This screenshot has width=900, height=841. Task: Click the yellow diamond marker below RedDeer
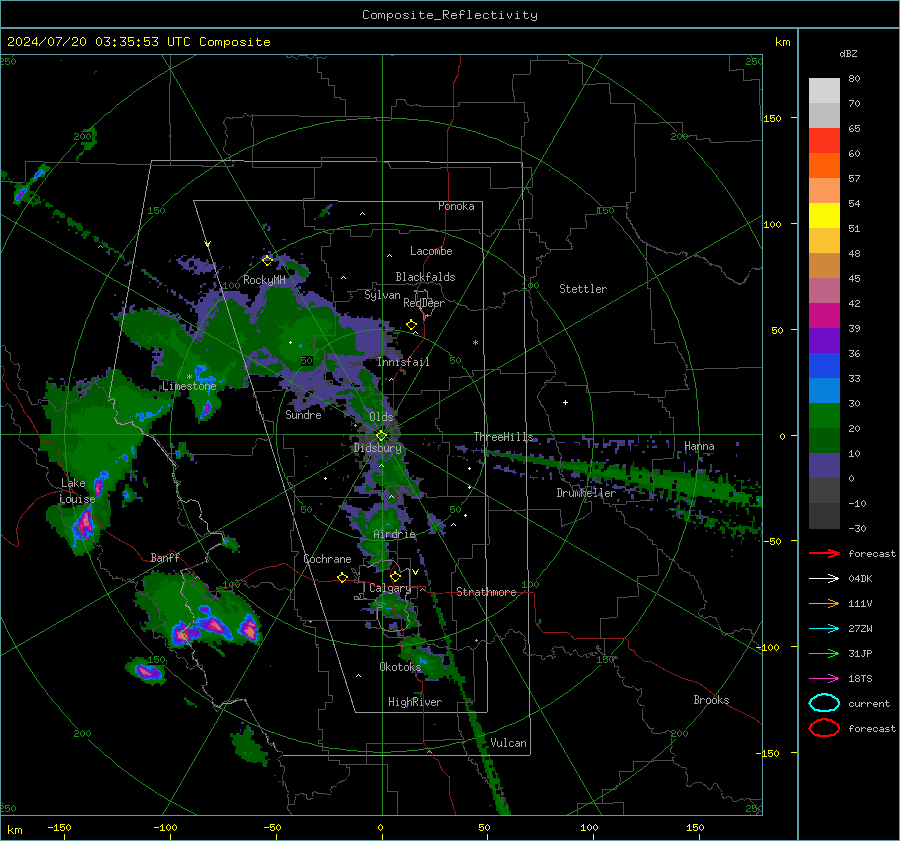pyautogui.click(x=411, y=325)
